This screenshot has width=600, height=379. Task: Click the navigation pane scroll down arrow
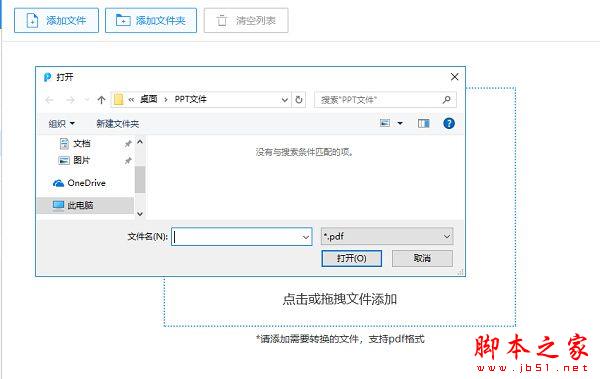tap(140, 214)
